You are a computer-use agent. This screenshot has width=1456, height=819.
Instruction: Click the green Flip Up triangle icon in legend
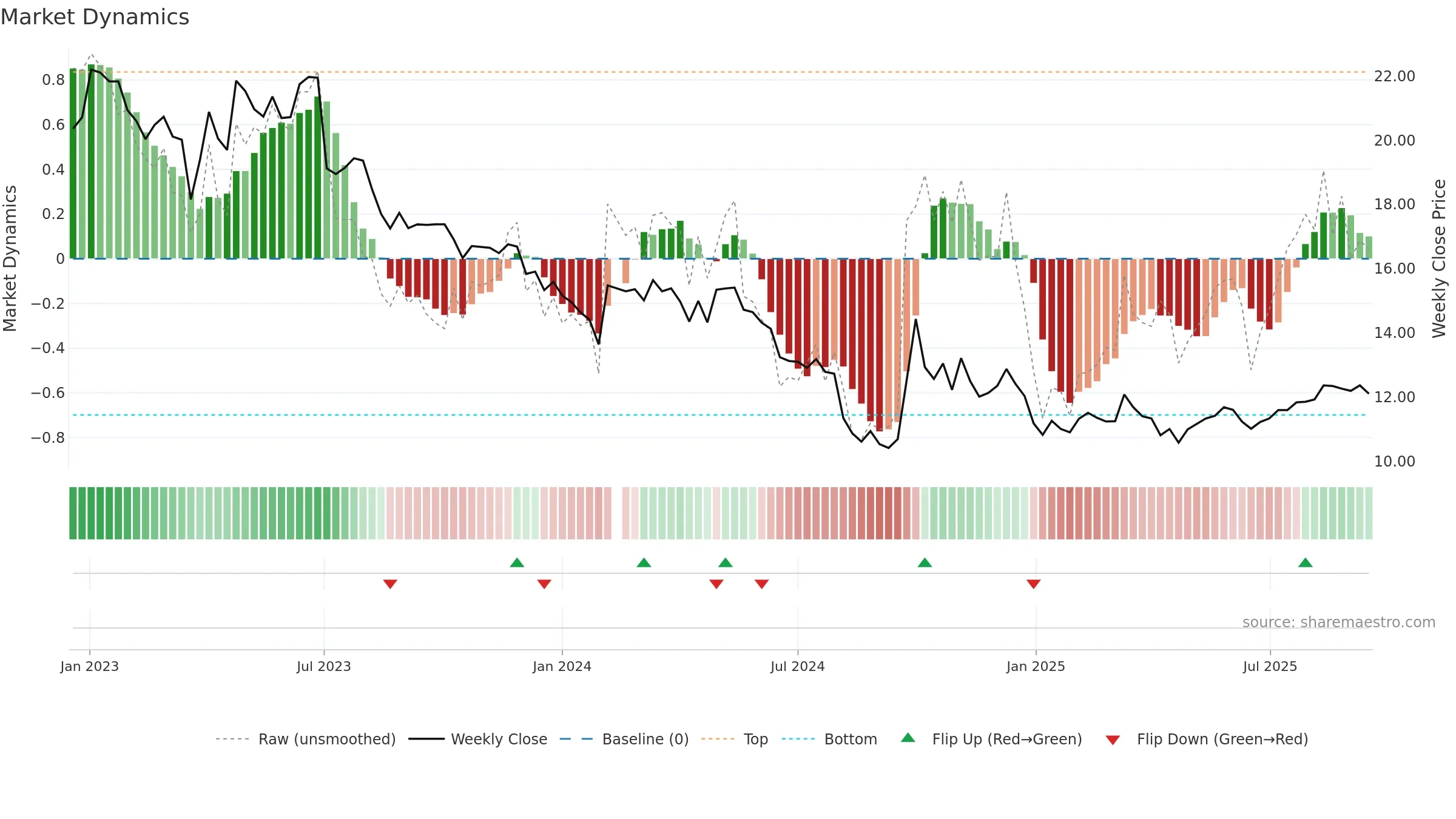click(908, 738)
